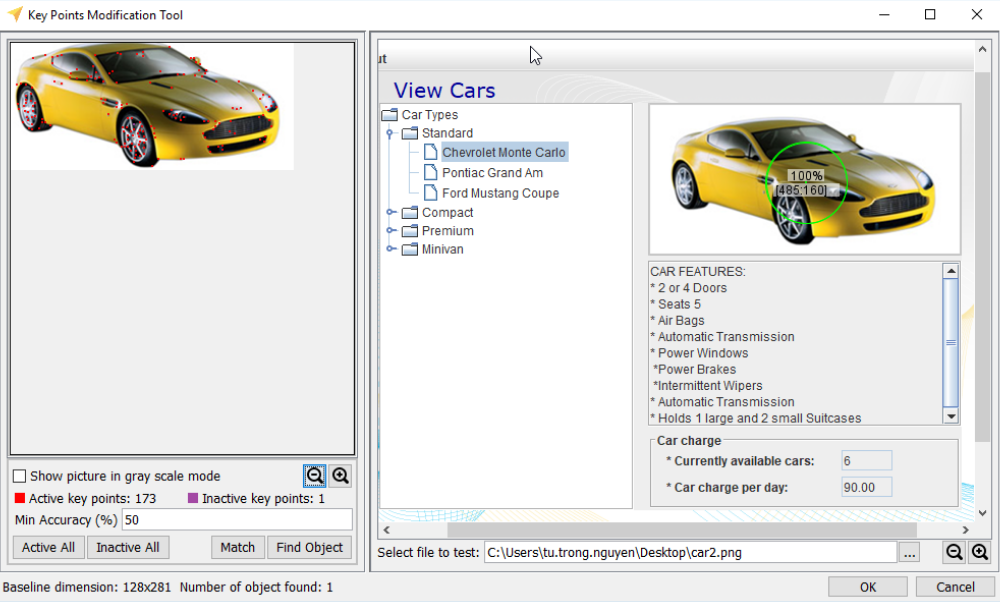This screenshot has height=602, width=1000.
Task: Click the Car charge per day field
Action: pyautogui.click(x=866, y=487)
